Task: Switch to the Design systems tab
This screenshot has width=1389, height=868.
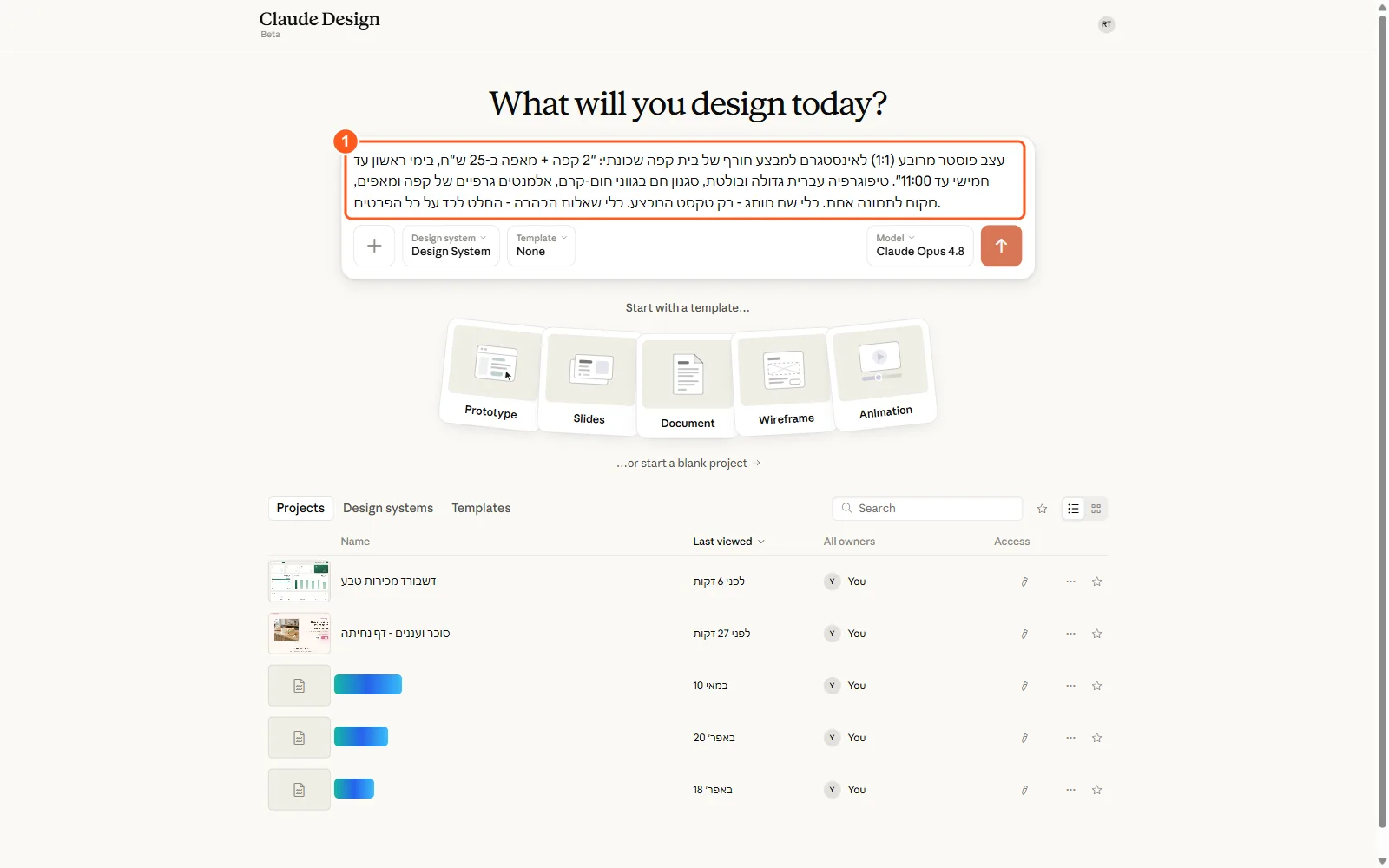Action: 388,508
